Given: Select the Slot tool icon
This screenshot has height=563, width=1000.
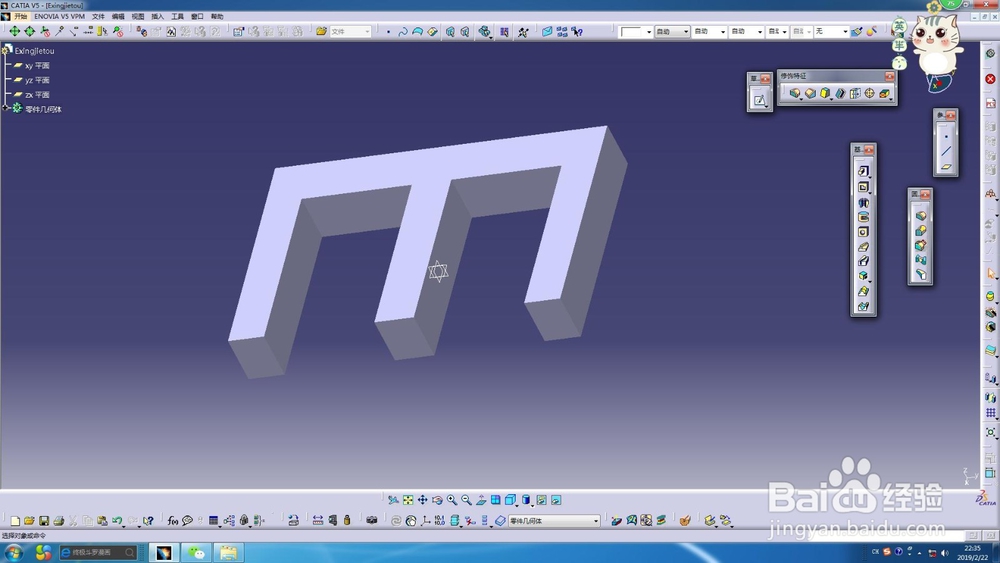Looking at the screenshot, I should click(x=863, y=261).
